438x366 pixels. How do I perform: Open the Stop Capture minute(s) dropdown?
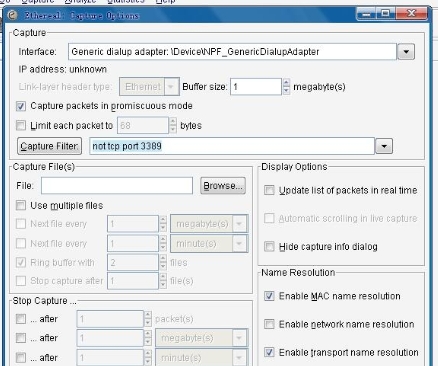pyautogui.click(x=202, y=358)
